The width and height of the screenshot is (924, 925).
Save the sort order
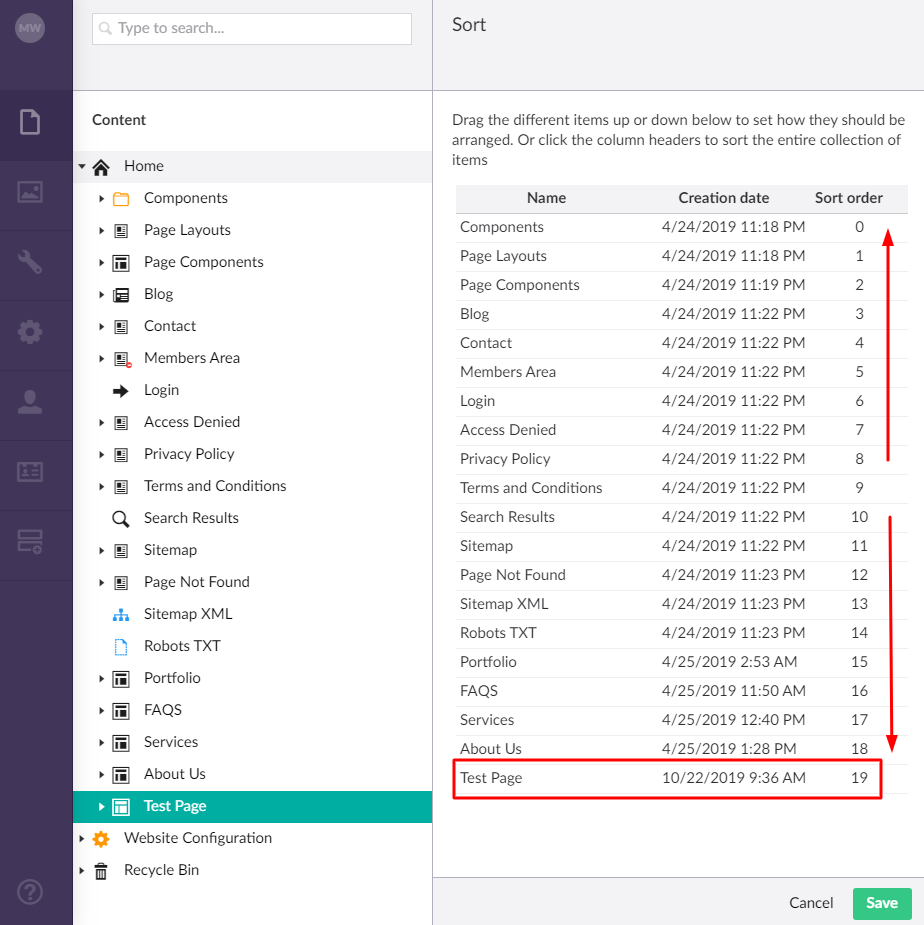pos(882,903)
